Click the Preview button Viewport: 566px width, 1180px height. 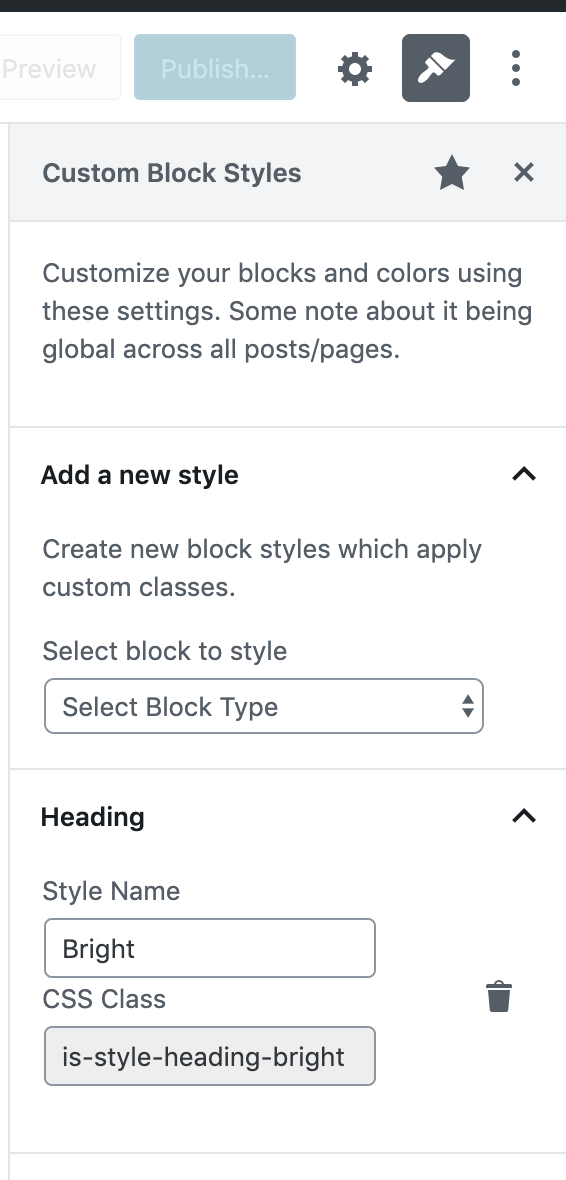pos(50,68)
